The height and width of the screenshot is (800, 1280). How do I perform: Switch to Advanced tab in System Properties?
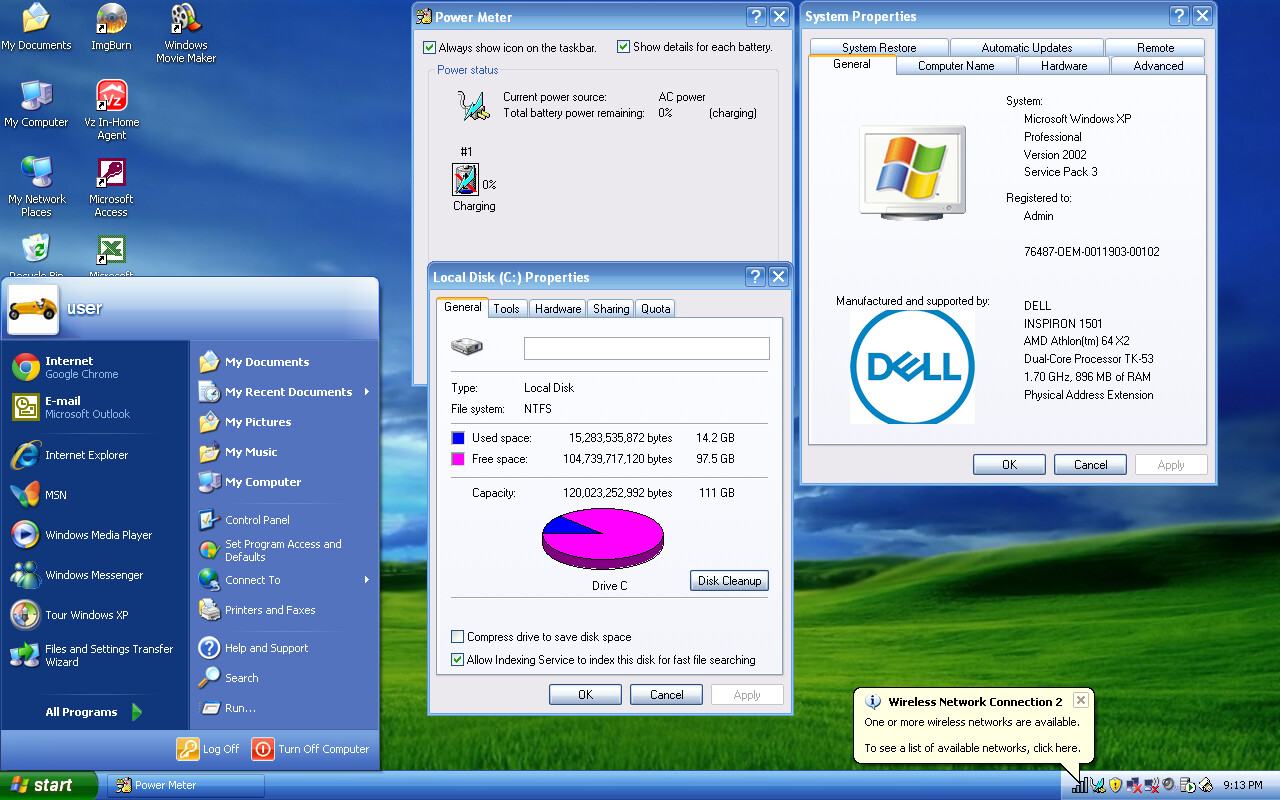click(1158, 66)
